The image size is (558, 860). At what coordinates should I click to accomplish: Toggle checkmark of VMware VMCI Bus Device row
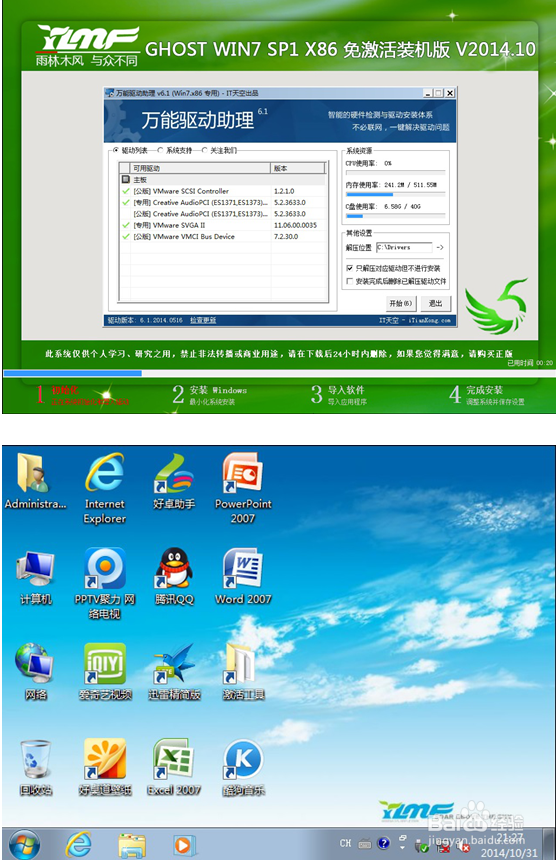[x=126, y=236]
